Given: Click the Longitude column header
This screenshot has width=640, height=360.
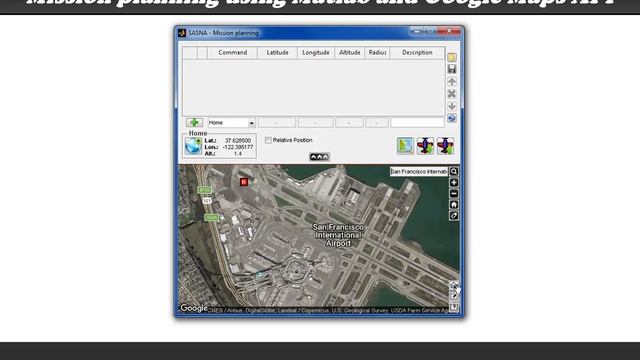Looking at the screenshot, I should (x=316, y=53).
